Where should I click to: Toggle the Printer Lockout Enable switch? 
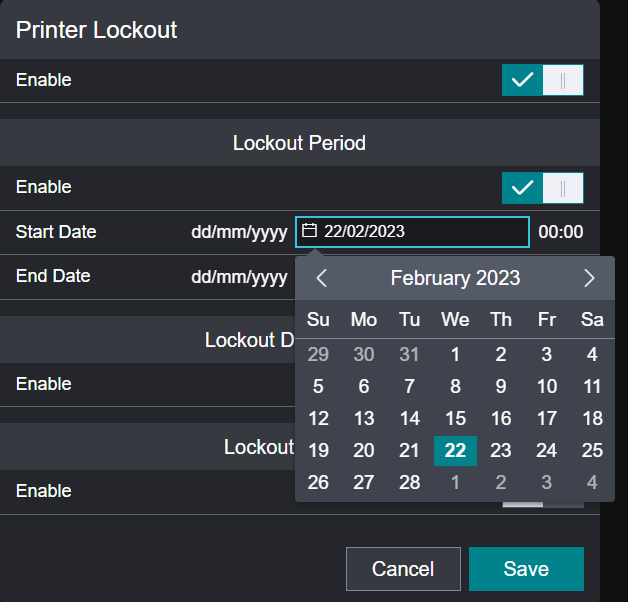click(x=542, y=80)
